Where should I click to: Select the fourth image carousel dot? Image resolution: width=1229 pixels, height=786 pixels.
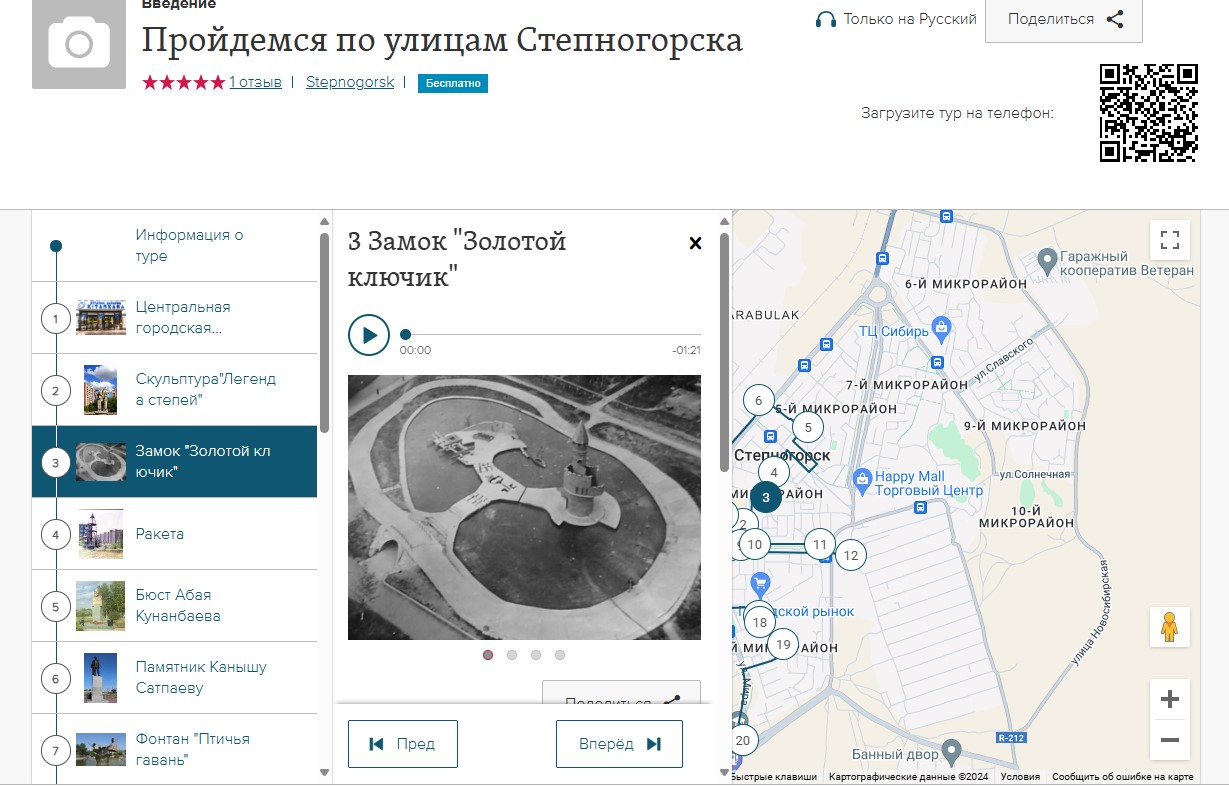pyautogui.click(x=560, y=655)
